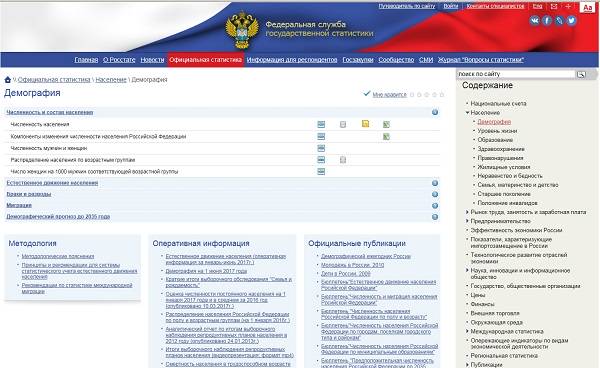Expand the Рынок труда, занятость tree arrow
Screen dimensions: 600x368
[x=467, y=212]
